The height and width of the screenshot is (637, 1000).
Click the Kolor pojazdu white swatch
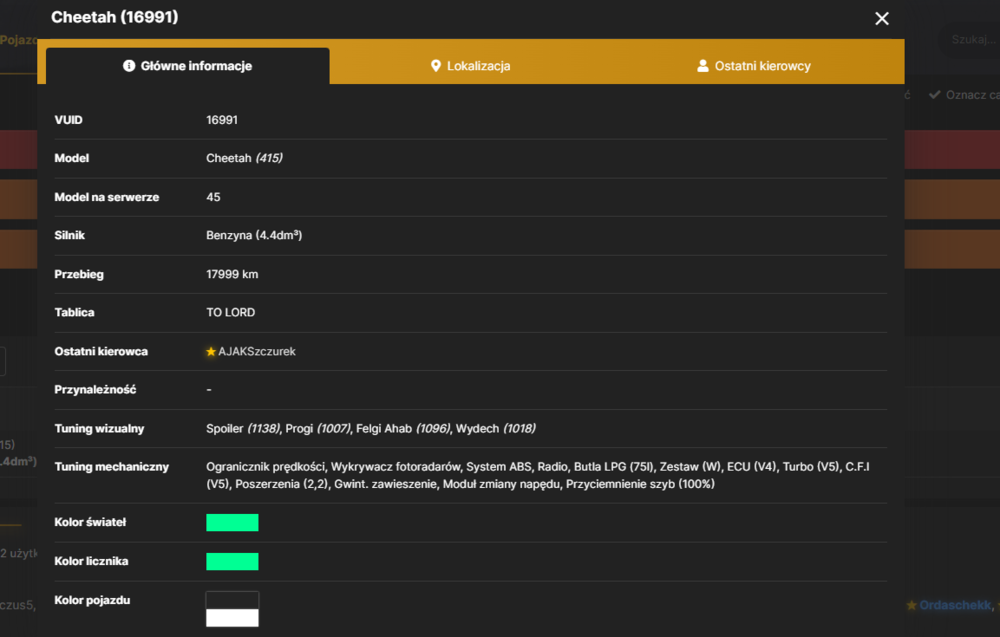point(232,618)
